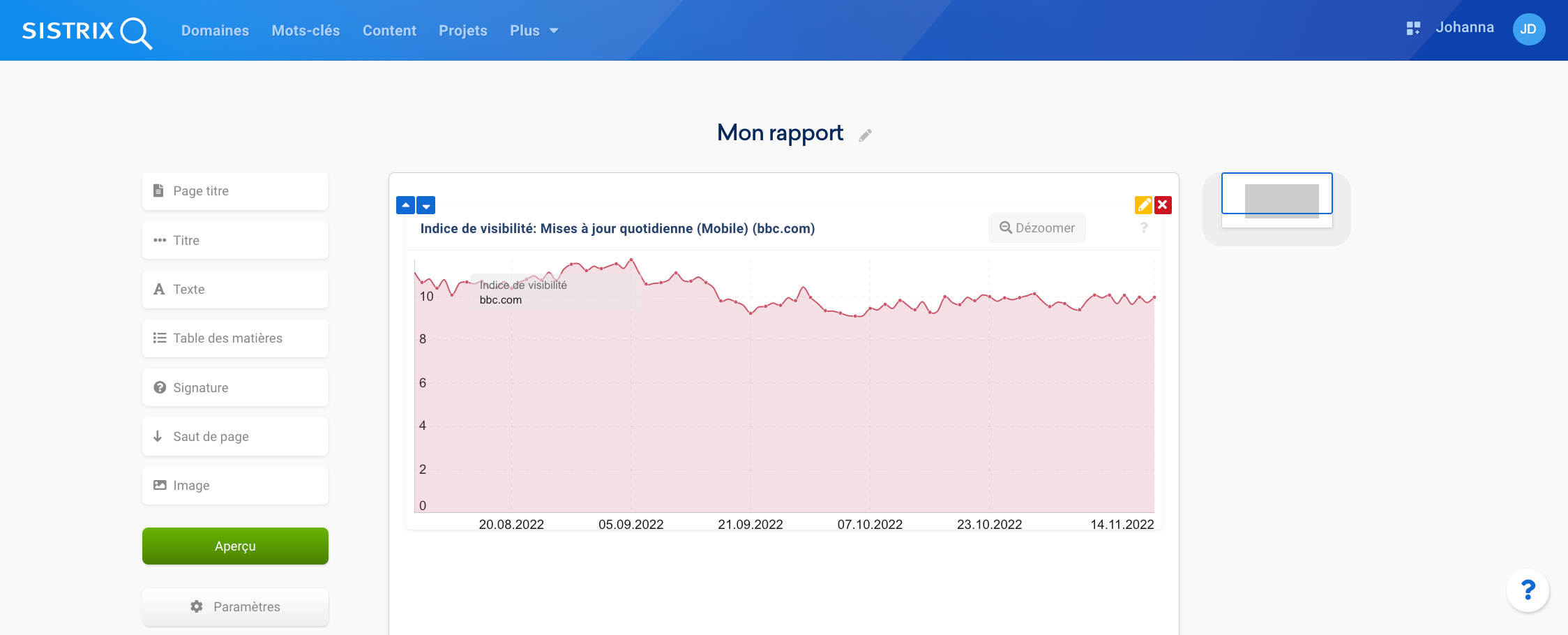Click the Dézoomer button
The image size is (1568, 635).
pos(1036,228)
